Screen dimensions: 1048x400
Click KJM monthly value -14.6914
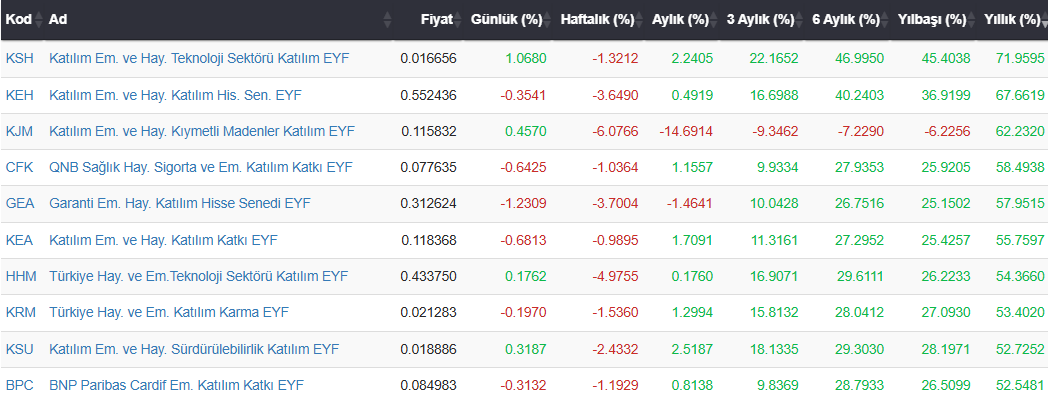tap(686, 131)
